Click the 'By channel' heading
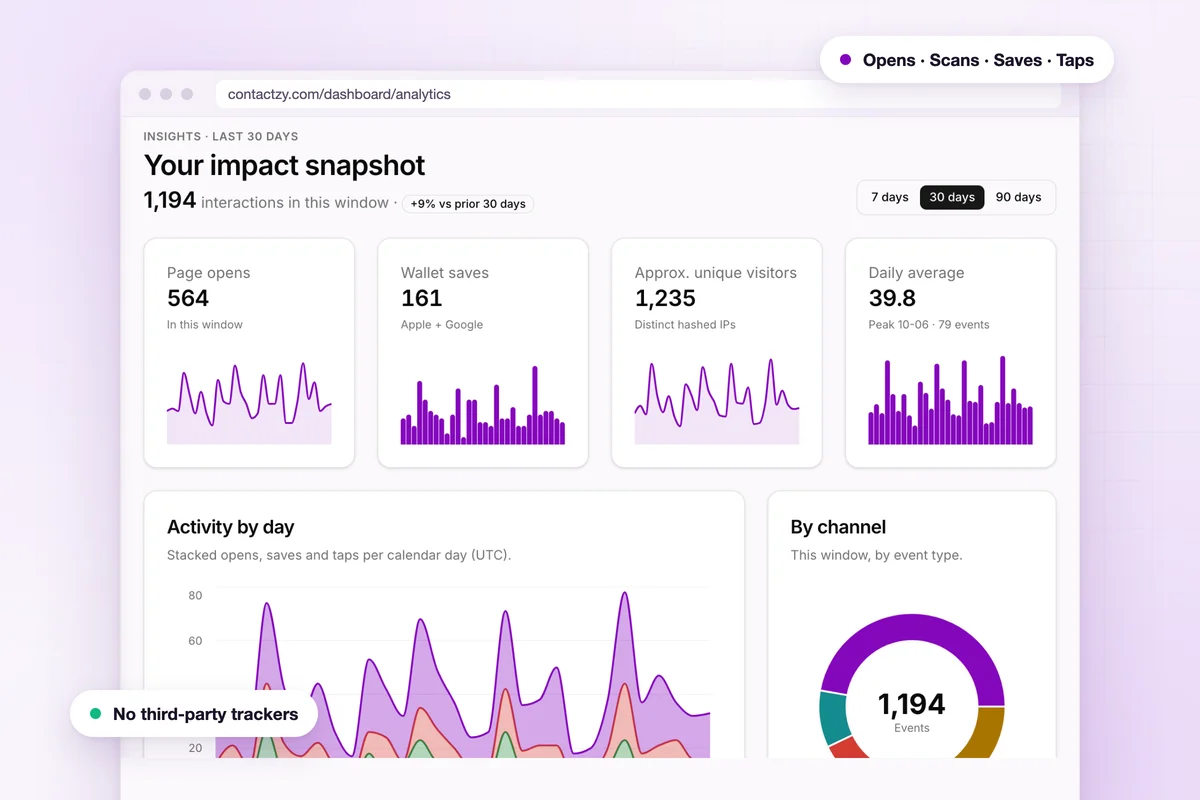Viewport: 1200px width, 800px height. click(838, 527)
